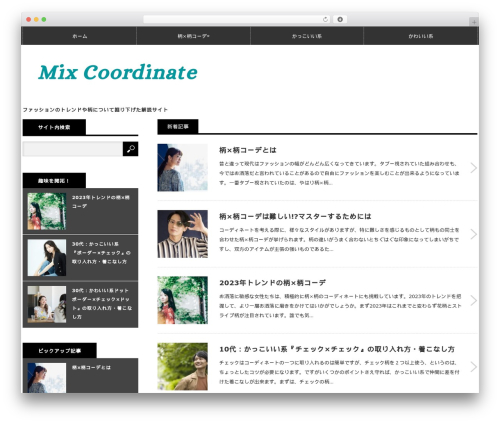
Task: Click main list thumbnail for 2023年トレンド article
Action: [182, 300]
